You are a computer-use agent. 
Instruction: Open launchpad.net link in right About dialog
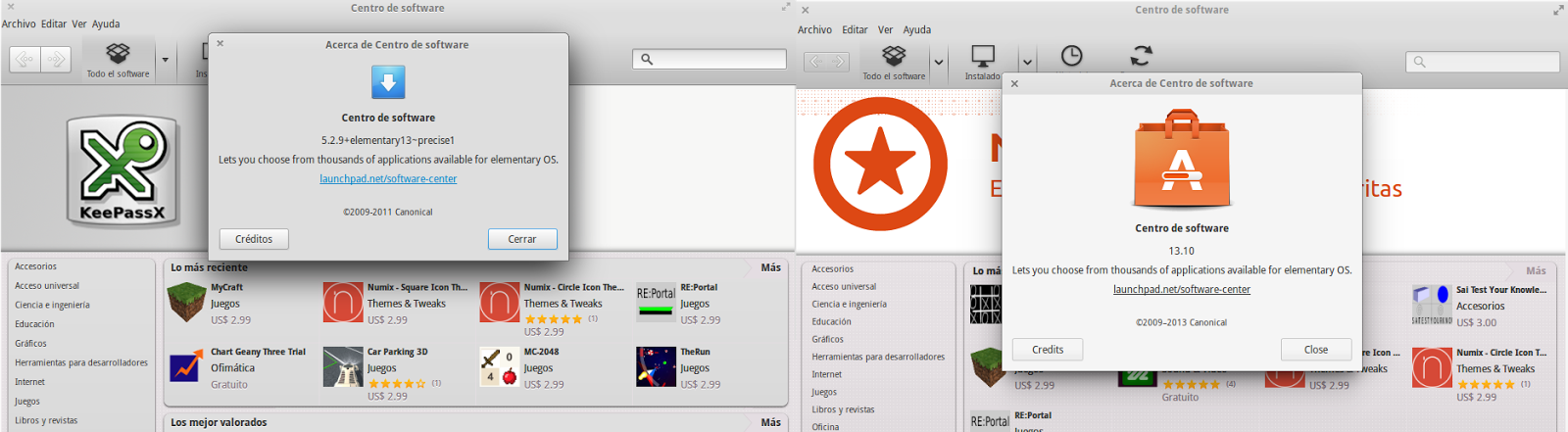tap(1182, 290)
